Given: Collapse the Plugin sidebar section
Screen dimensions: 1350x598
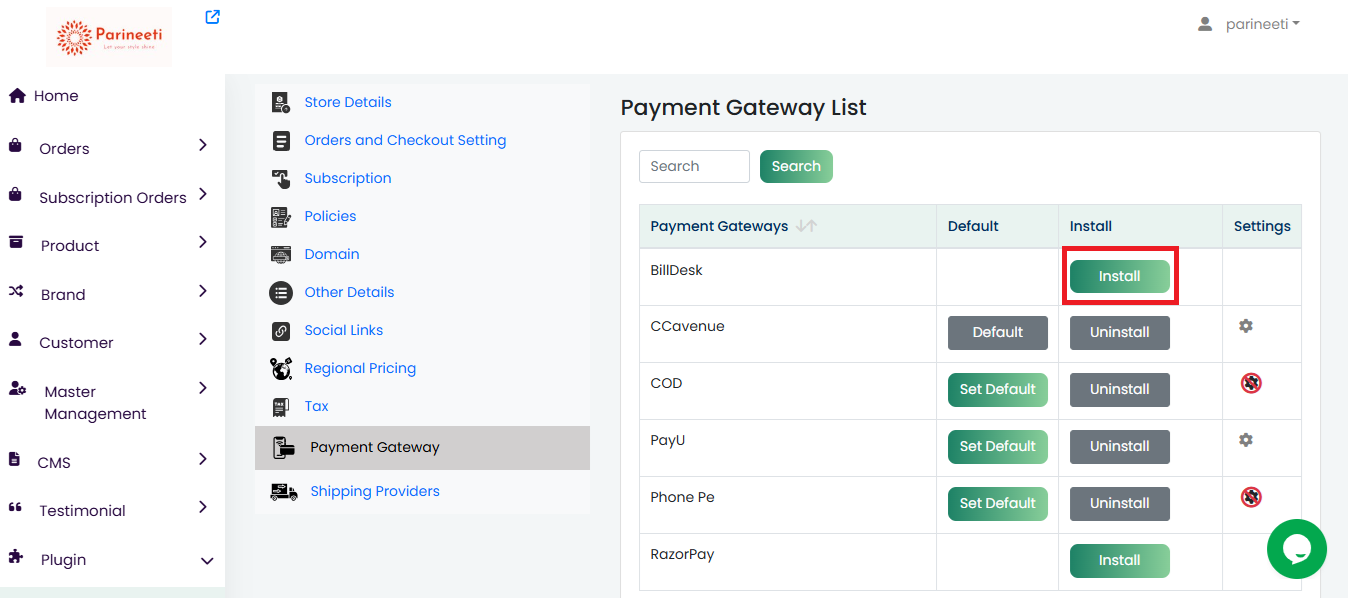Looking at the screenshot, I should click(x=206, y=560).
